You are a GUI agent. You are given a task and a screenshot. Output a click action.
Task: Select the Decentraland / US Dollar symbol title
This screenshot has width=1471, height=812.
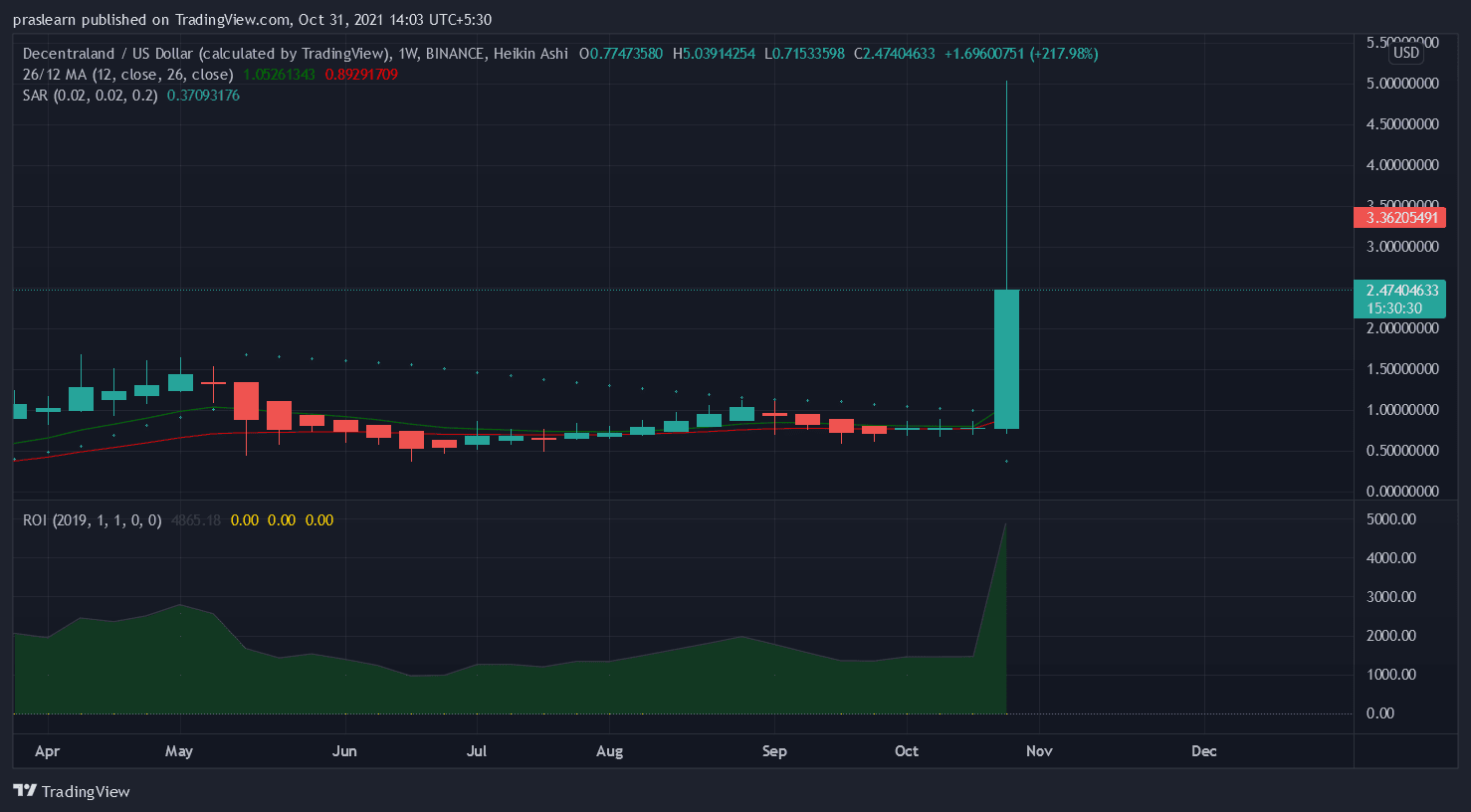click(205, 54)
